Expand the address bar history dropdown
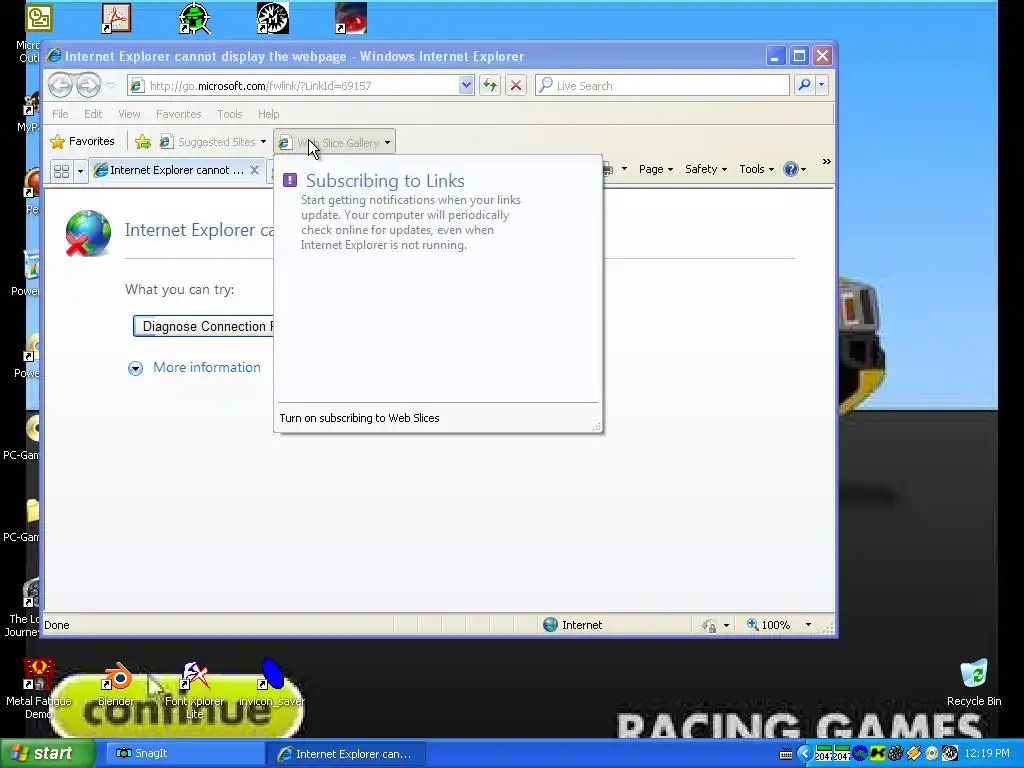 pos(466,86)
